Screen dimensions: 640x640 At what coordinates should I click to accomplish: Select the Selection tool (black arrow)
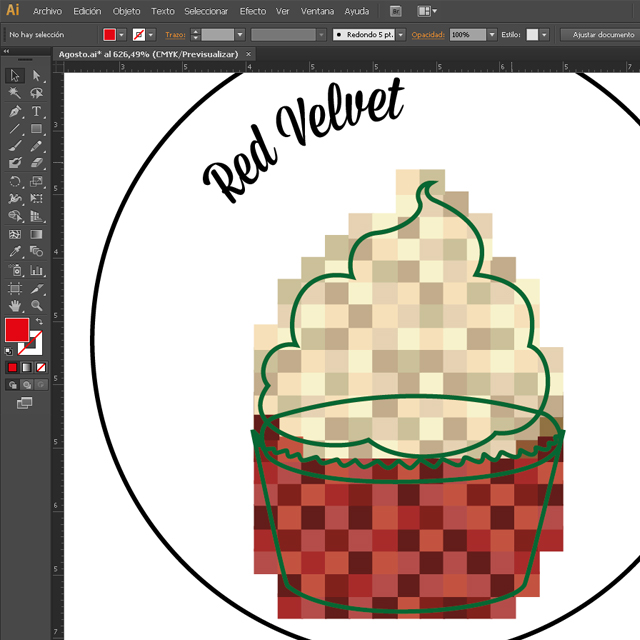pyautogui.click(x=15, y=76)
